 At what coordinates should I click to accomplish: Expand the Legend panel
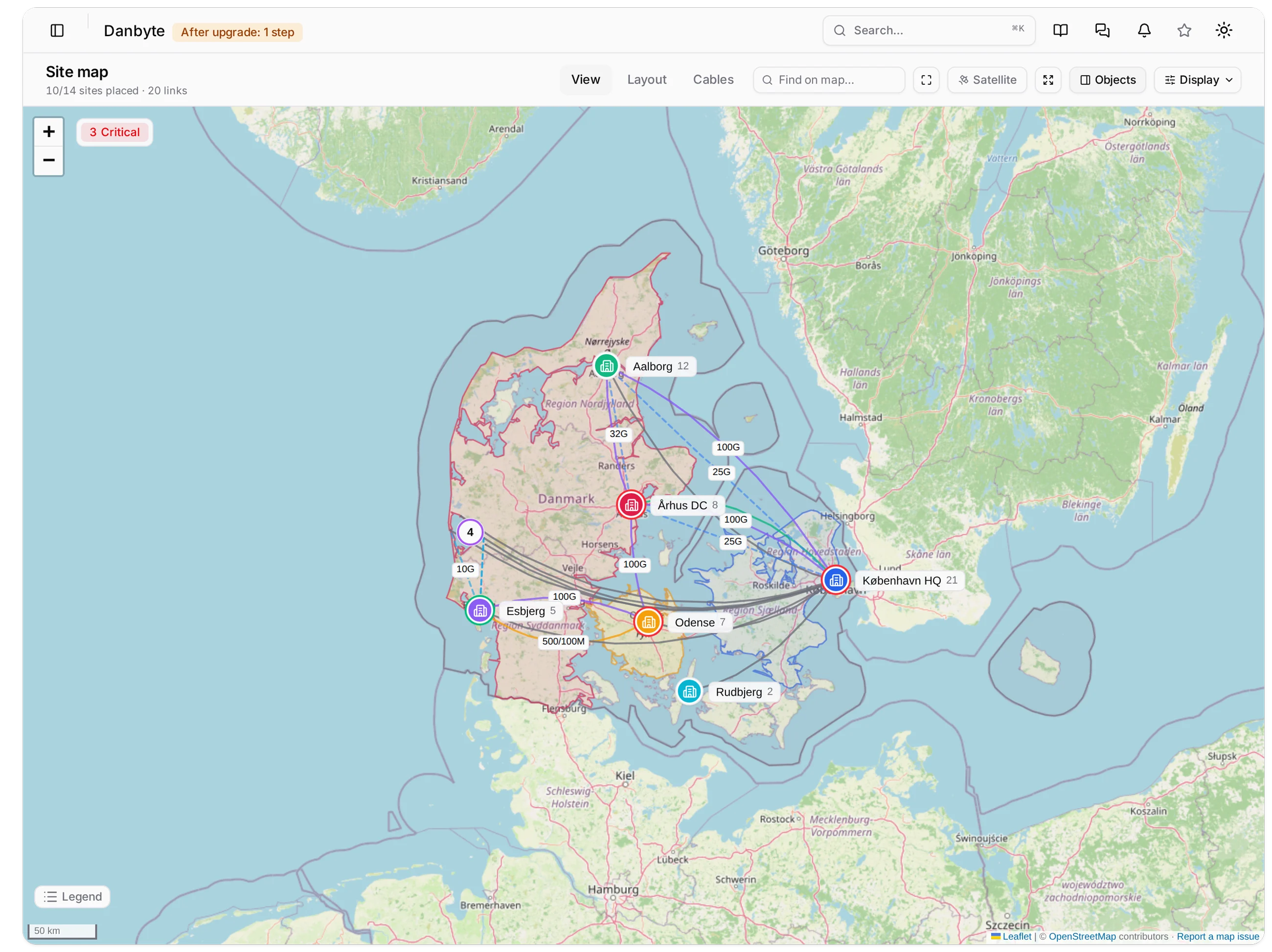pyautogui.click(x=72, y=896)
